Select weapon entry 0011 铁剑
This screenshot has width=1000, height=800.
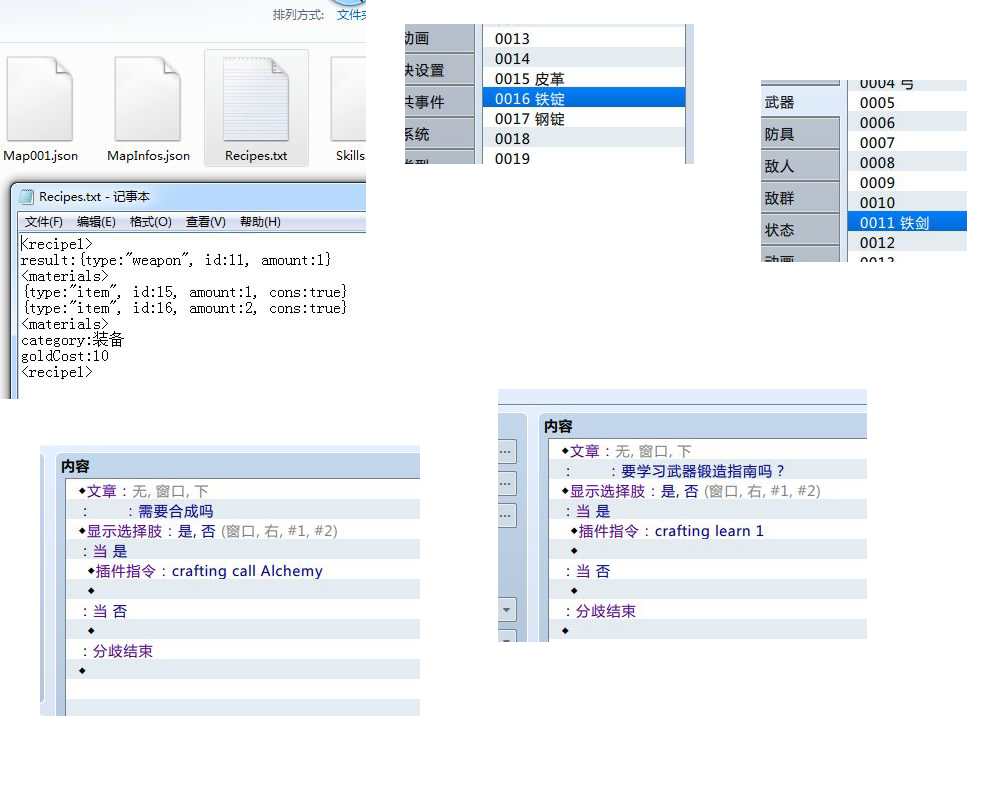(907, 223)
